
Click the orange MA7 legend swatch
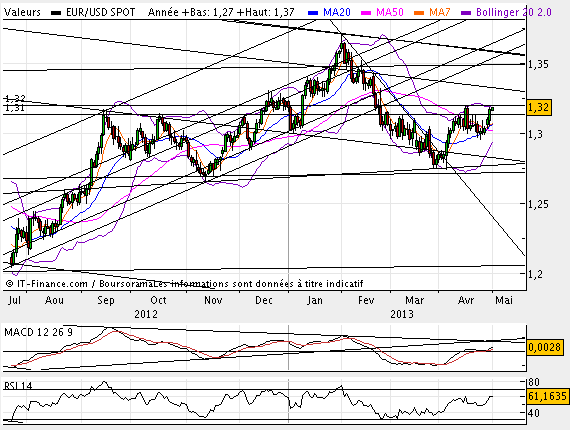(419, 13)
